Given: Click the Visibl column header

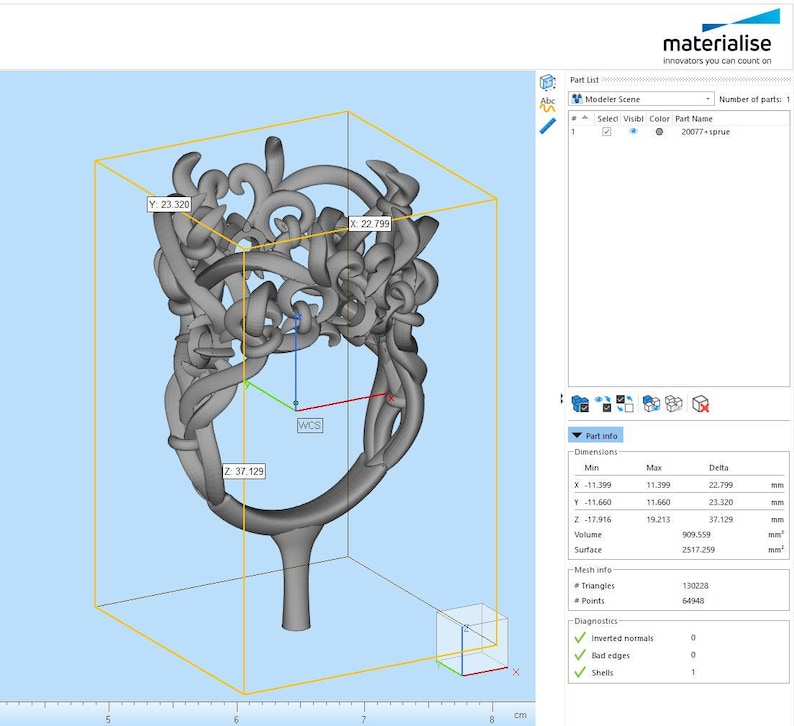Looking at the screenshot, I should 633,118.
